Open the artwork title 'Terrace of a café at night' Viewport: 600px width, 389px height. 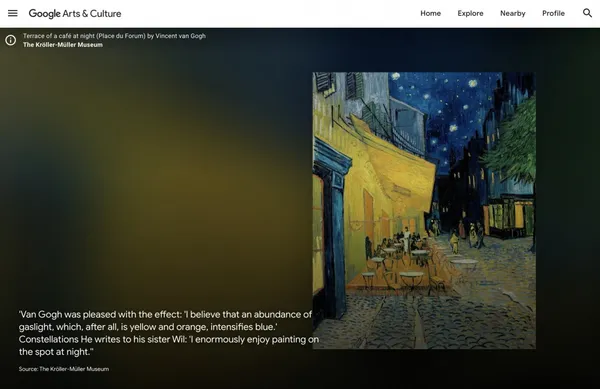point(114,36)
